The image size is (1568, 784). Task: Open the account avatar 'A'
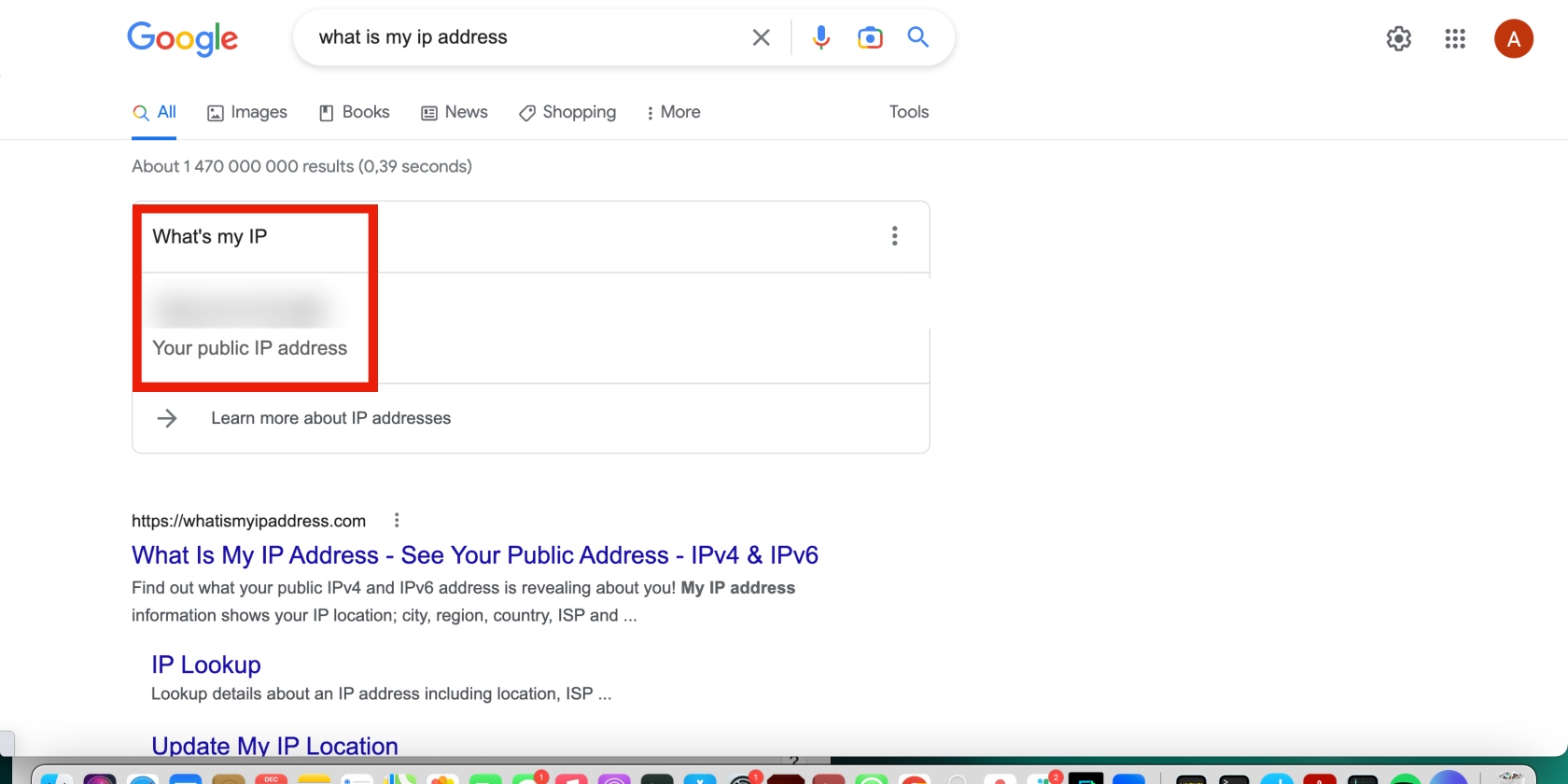(x=1514, y=38)
